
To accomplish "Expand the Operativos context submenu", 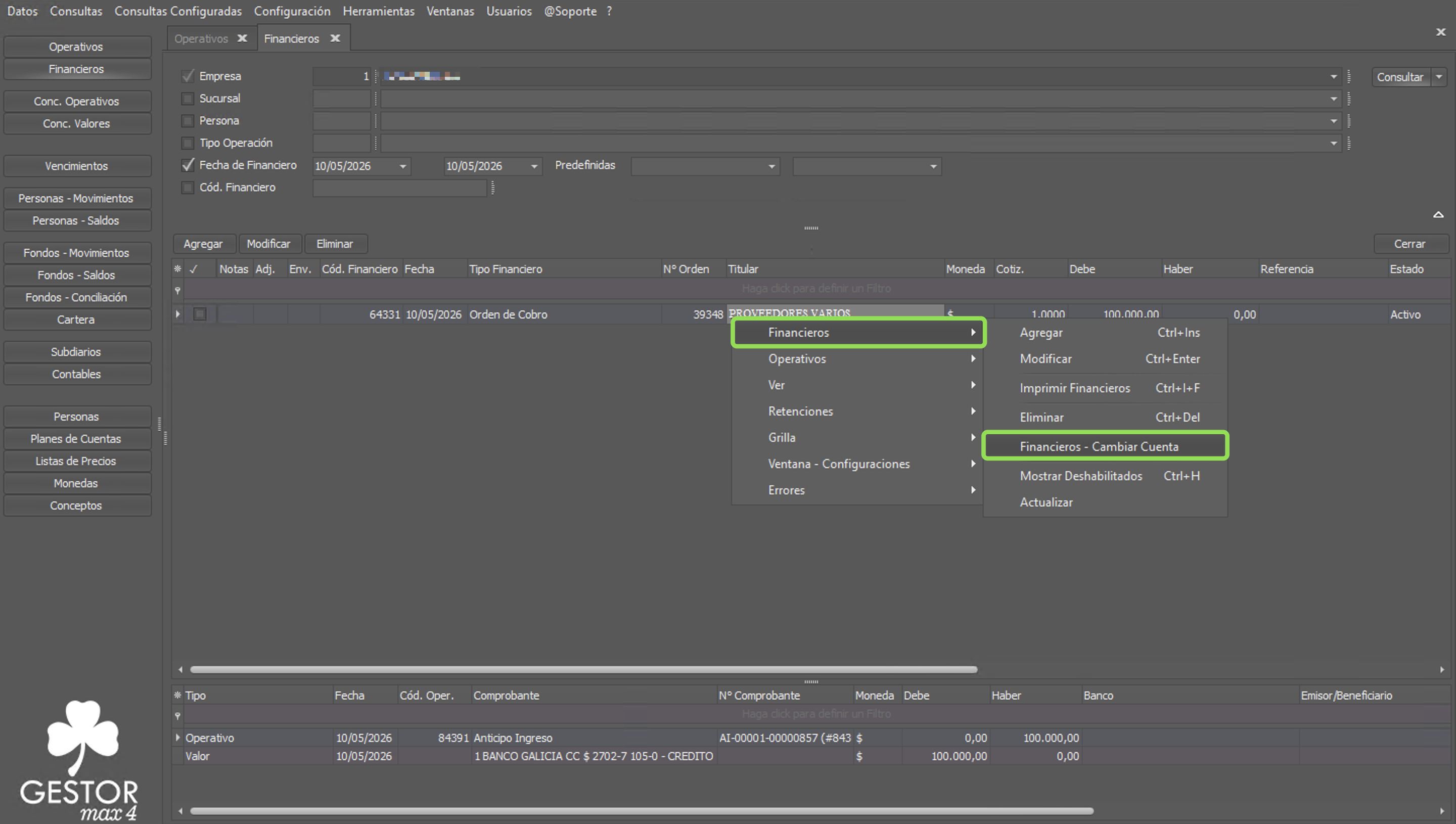I will tap(858, 359).
